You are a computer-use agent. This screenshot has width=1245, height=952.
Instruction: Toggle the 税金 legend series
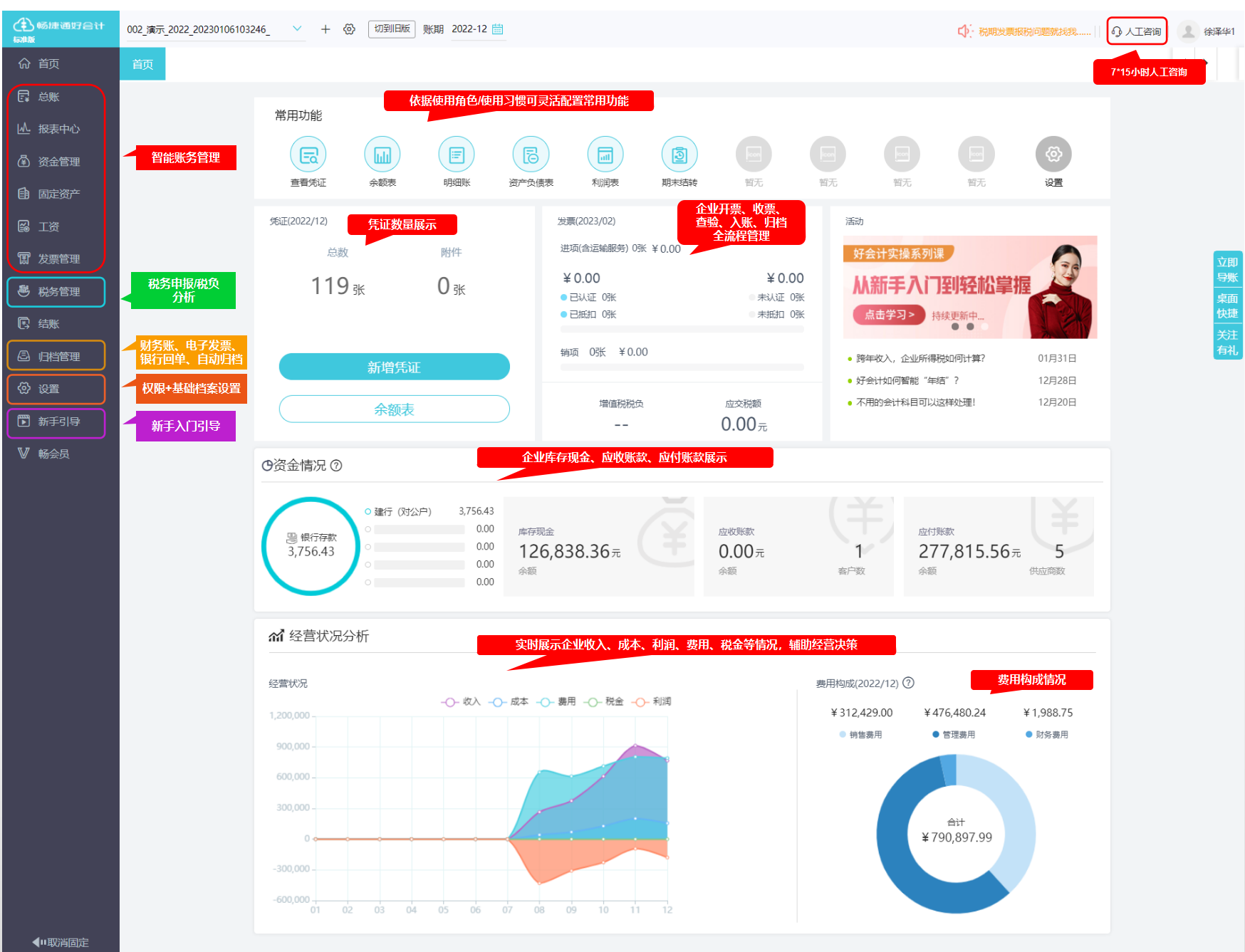pyautogui.click(x=605, y=701)
